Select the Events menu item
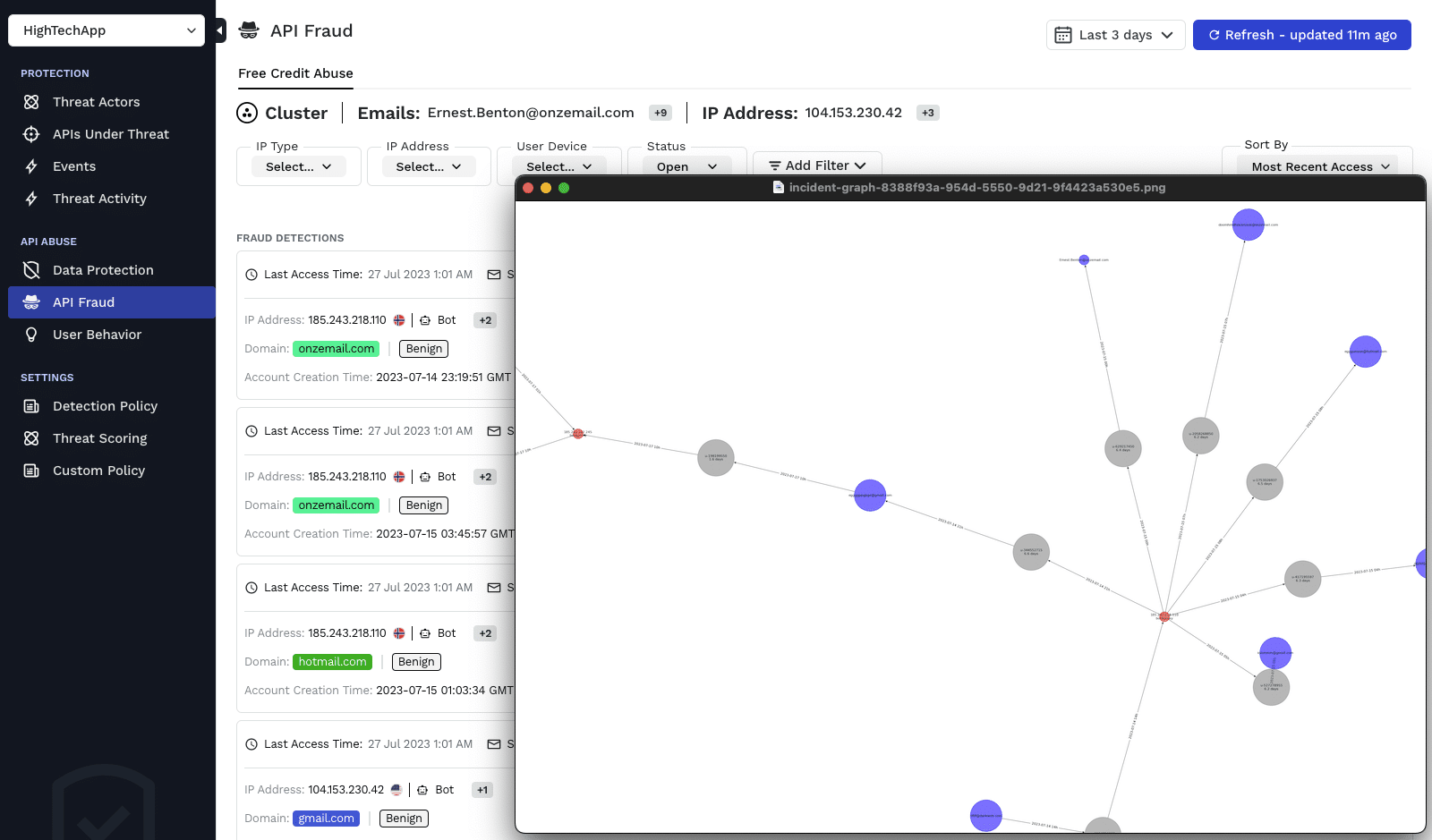 click(74, 166)
